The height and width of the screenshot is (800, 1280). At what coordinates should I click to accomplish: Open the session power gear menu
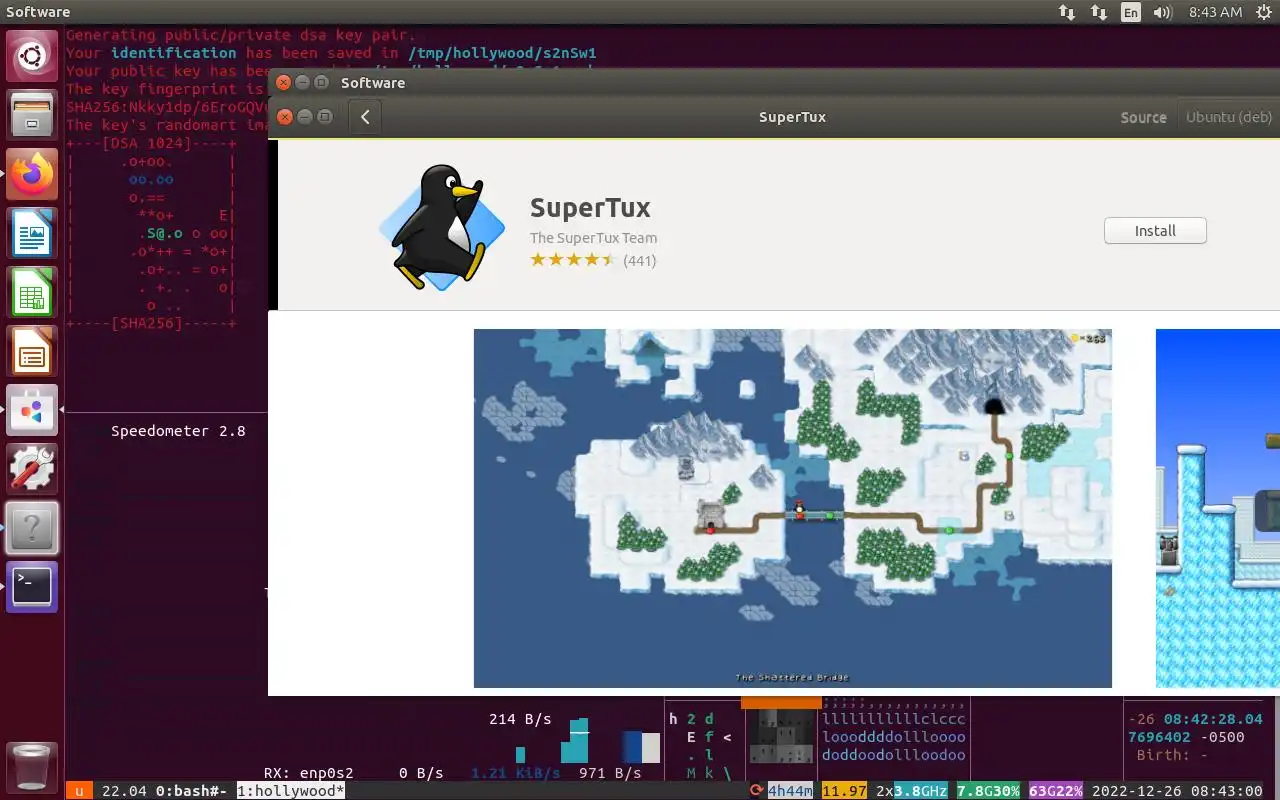click(1262, 12)
